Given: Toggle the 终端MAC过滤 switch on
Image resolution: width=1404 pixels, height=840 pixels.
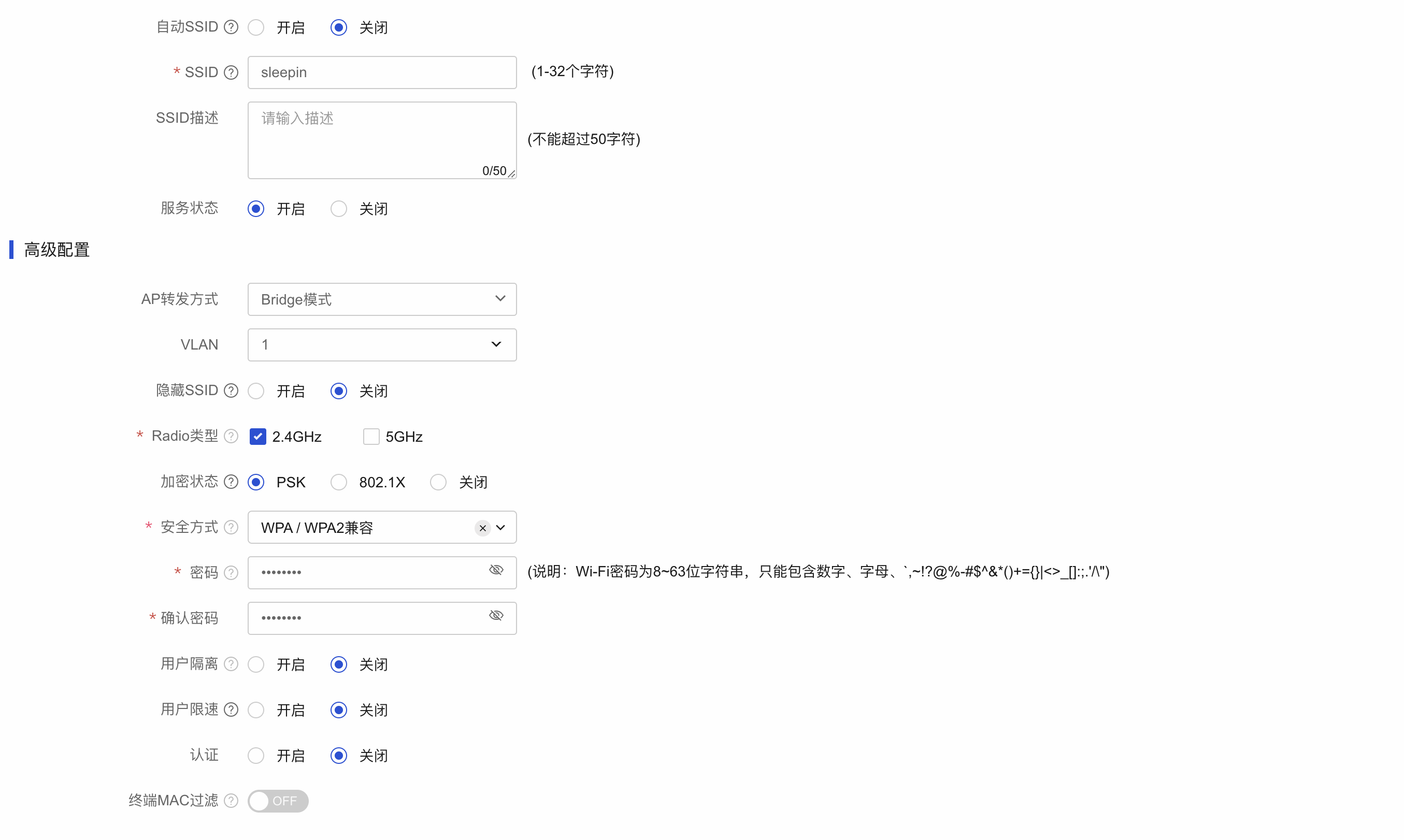Looking at the screenshot, I should [278, 801].
